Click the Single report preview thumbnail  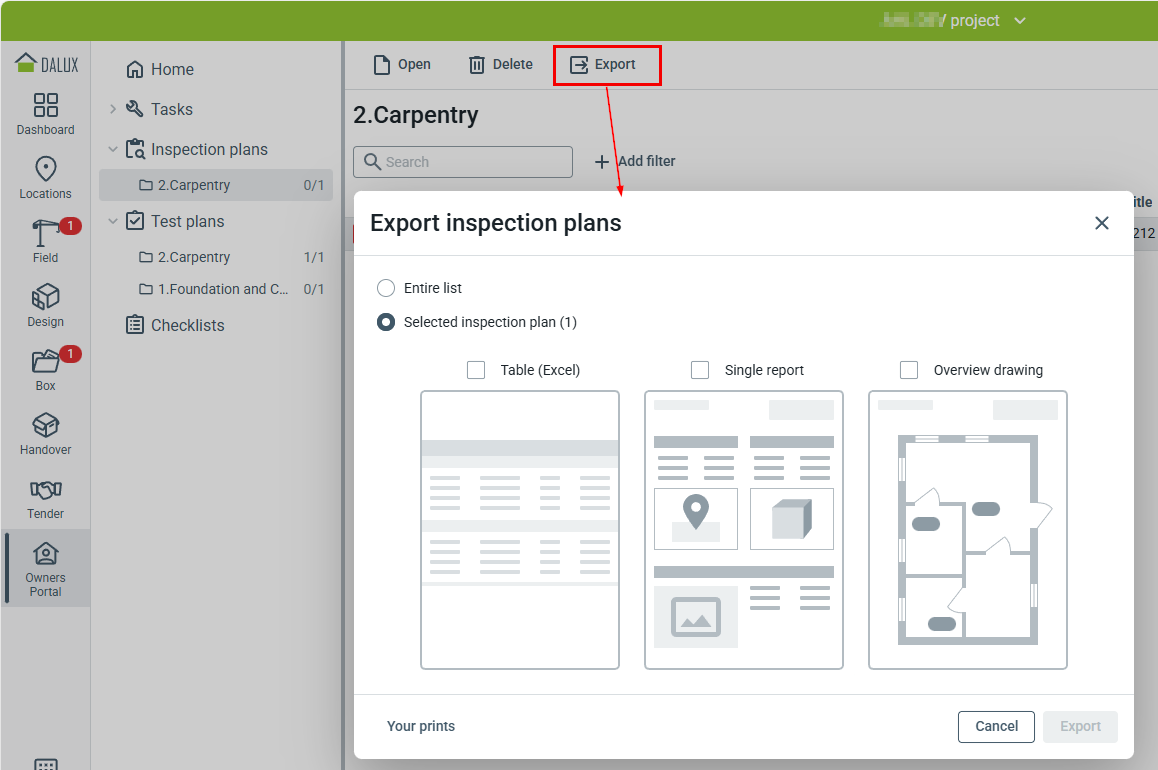point(744,529)
